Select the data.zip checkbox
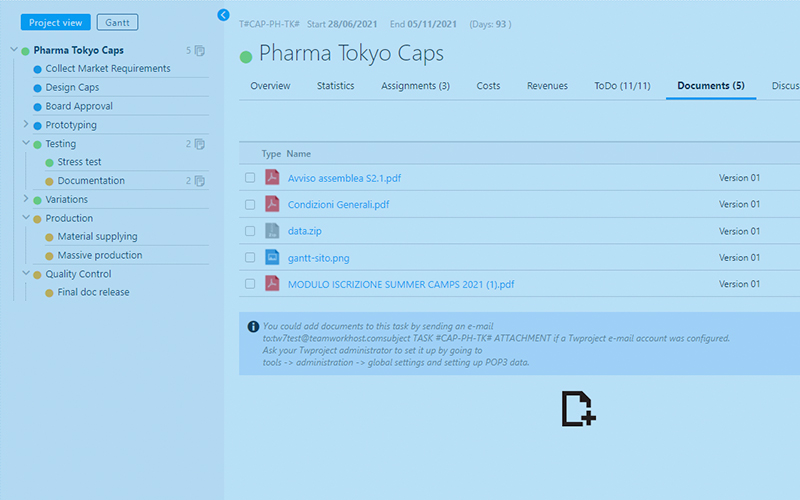 (x=250, y=231)
